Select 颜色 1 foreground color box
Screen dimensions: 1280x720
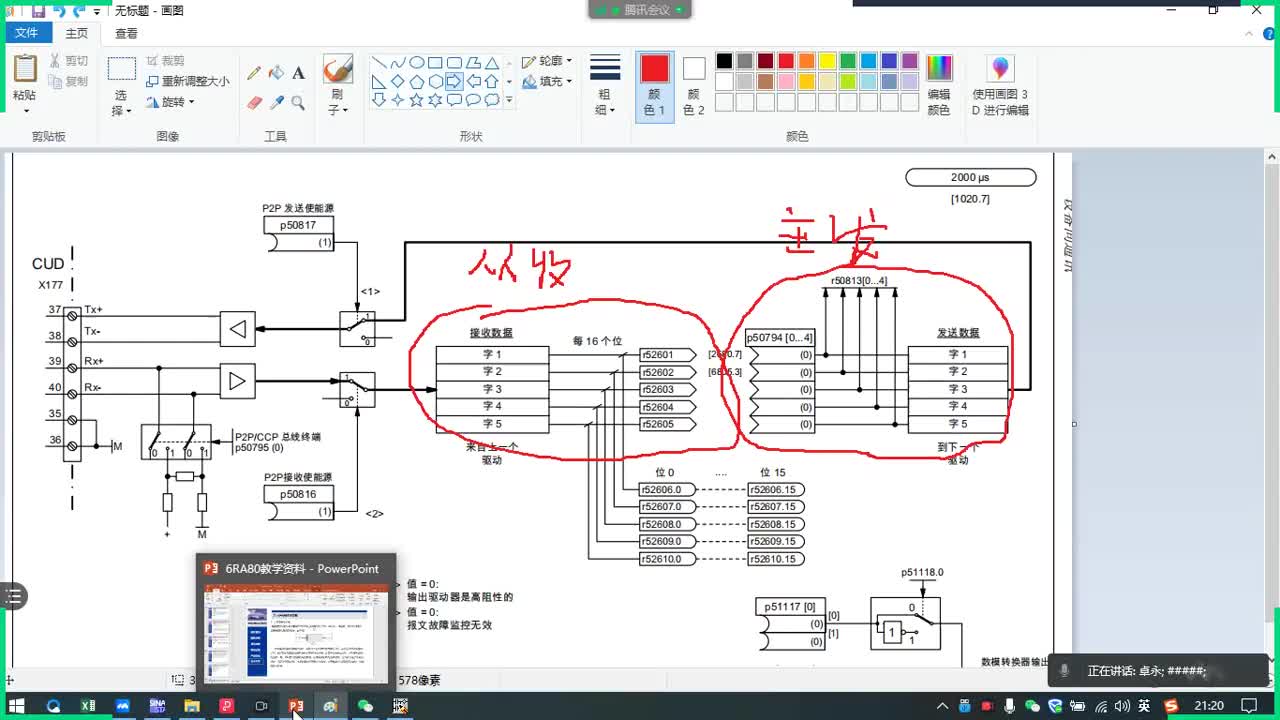click(x=655, y=86)
